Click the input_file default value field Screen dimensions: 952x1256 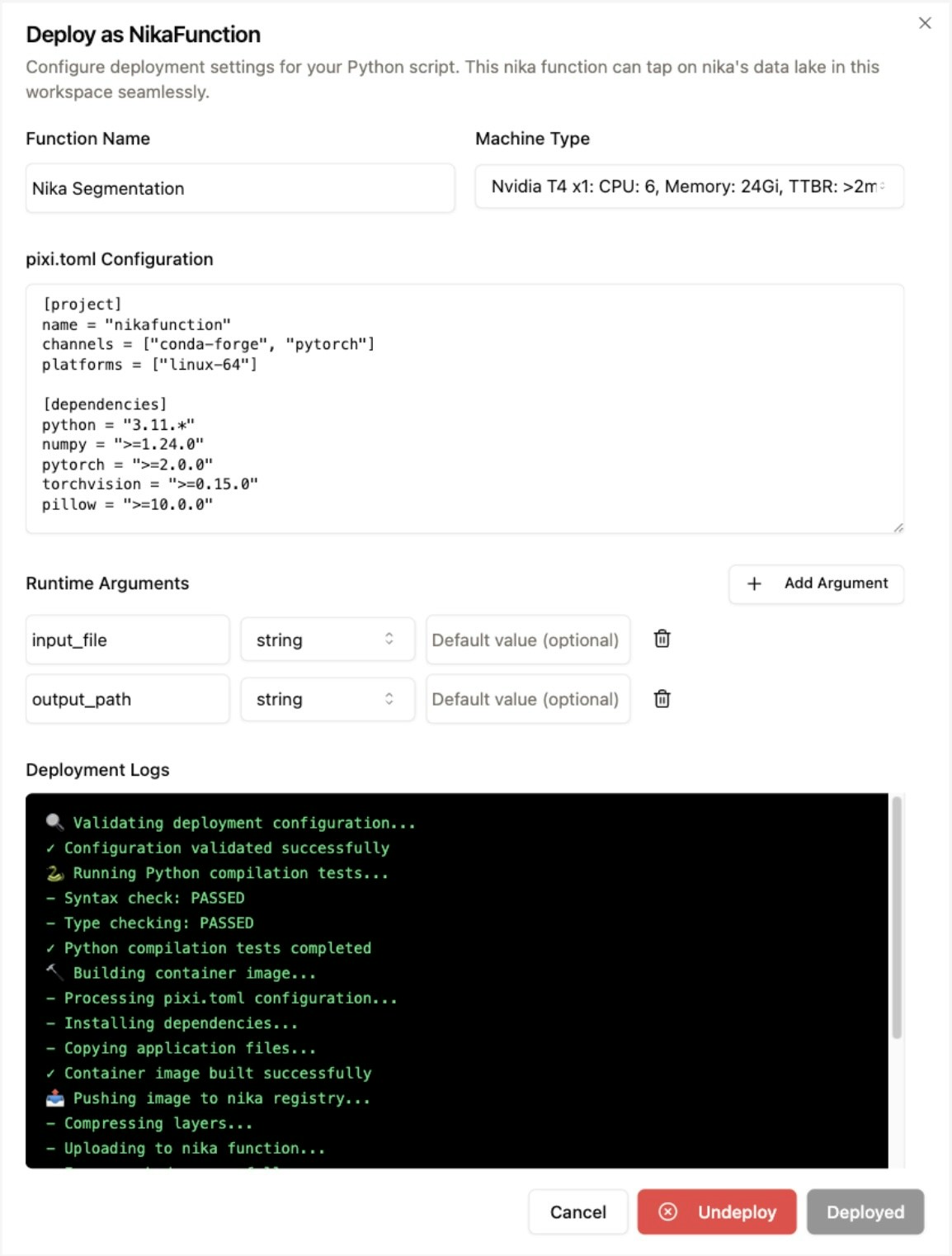[x=527, y=639]
